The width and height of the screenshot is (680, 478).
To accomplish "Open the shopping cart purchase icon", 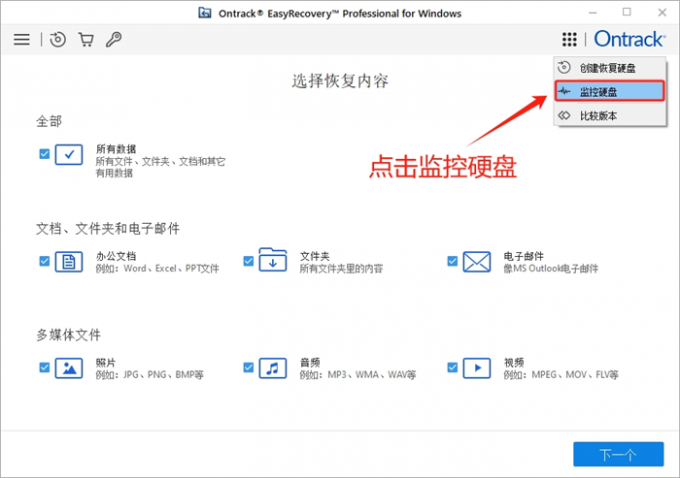I will (x=86, y=39).
